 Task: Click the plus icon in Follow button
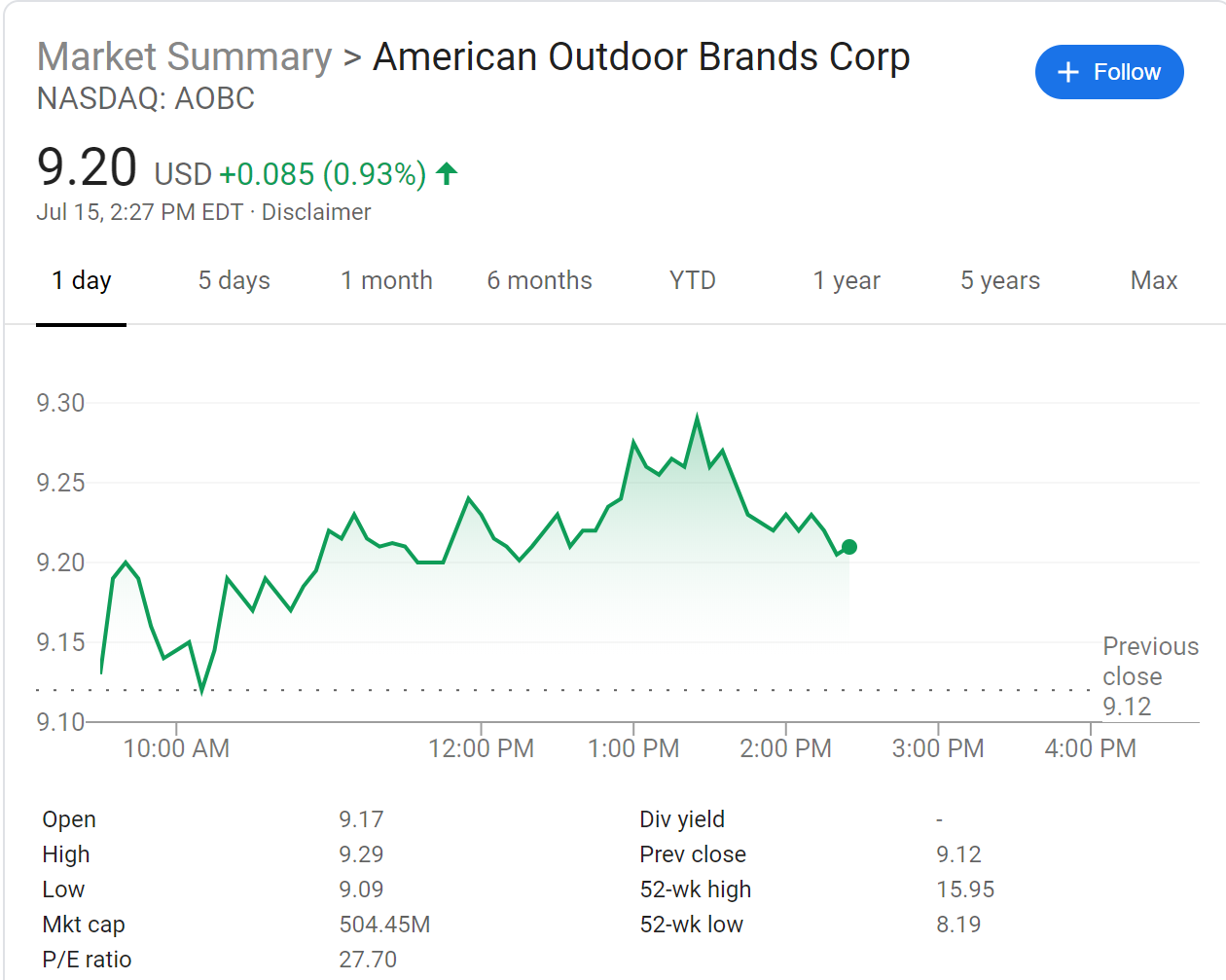tap(1068, 72)
